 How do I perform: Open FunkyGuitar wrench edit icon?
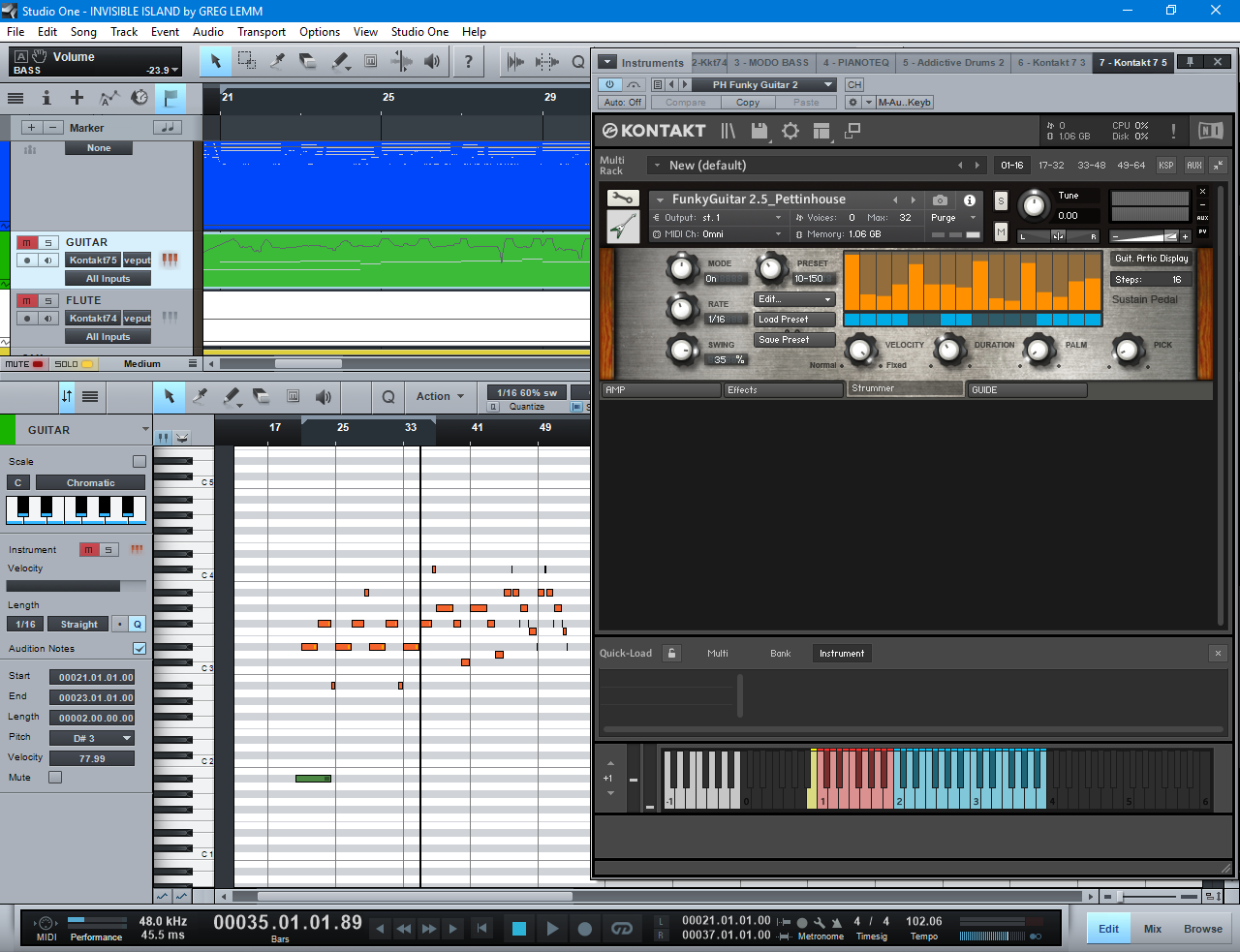[x=623, y=199]
